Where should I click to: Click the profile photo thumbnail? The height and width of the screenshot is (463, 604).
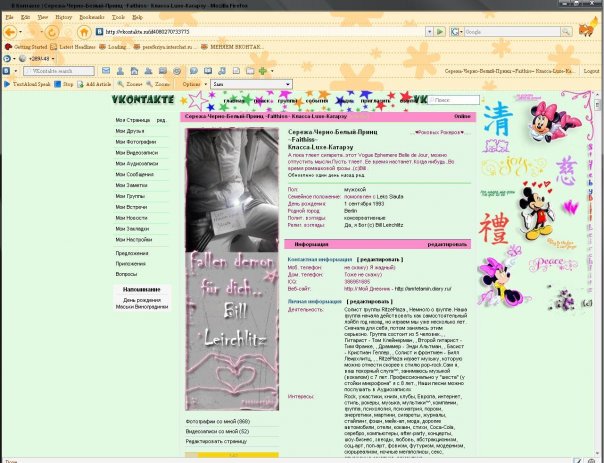232,269
